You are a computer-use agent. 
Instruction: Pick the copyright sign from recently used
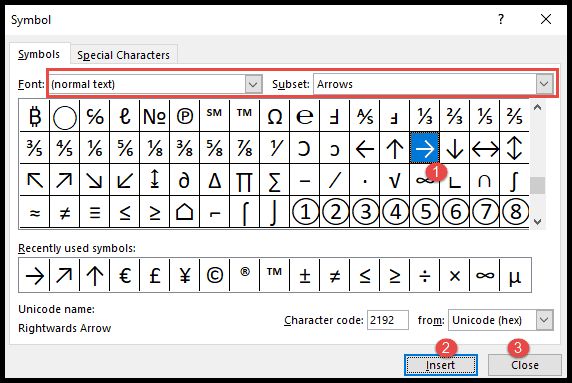pyautogui.click(x=214, y=275)
